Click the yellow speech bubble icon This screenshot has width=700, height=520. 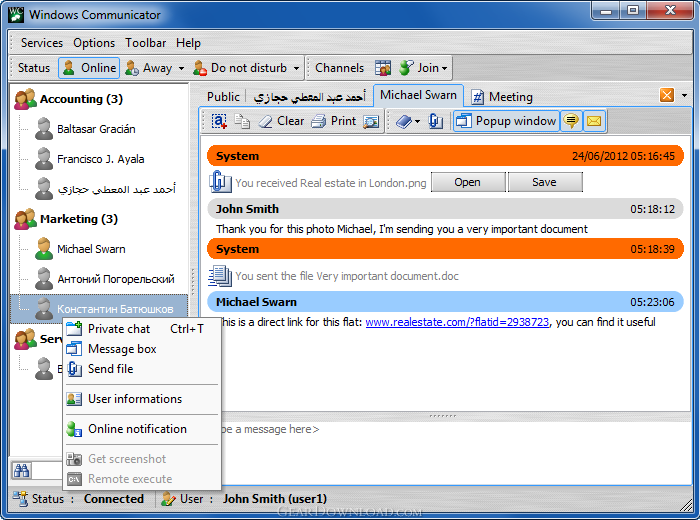coord(572,121)
